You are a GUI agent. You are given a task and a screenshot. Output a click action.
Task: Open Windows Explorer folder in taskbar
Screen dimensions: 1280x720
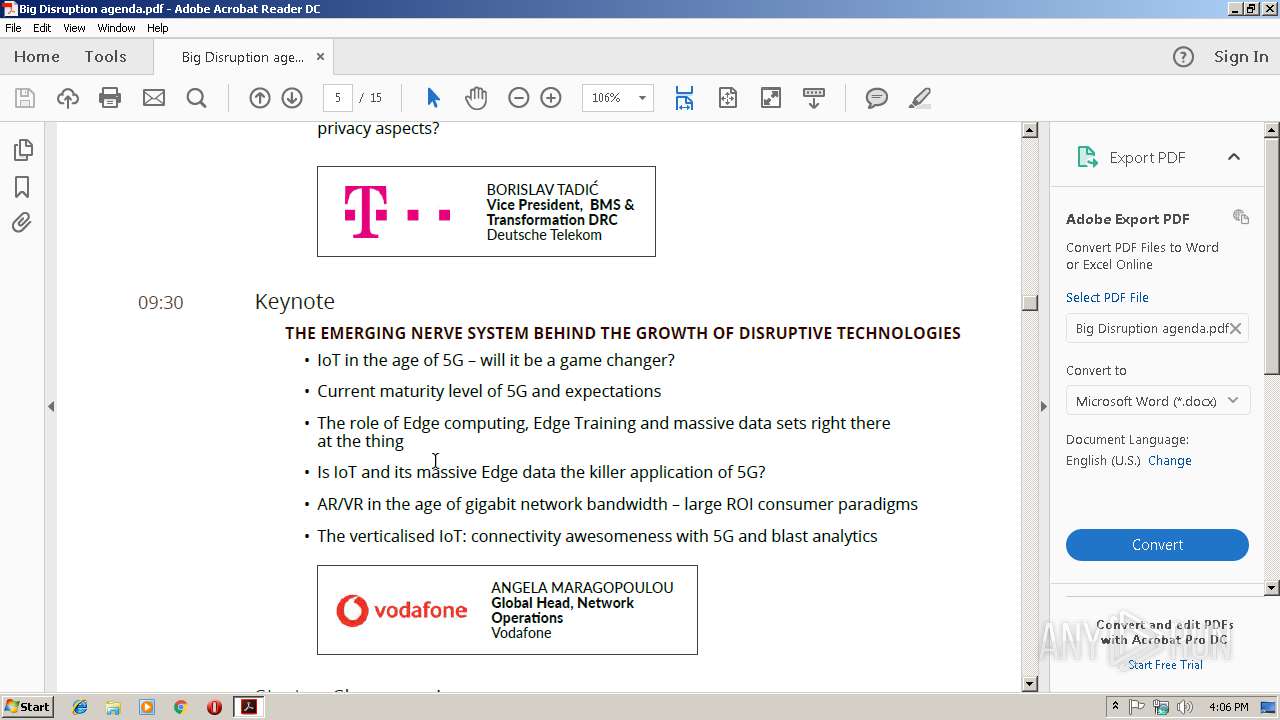click(113, 707)
